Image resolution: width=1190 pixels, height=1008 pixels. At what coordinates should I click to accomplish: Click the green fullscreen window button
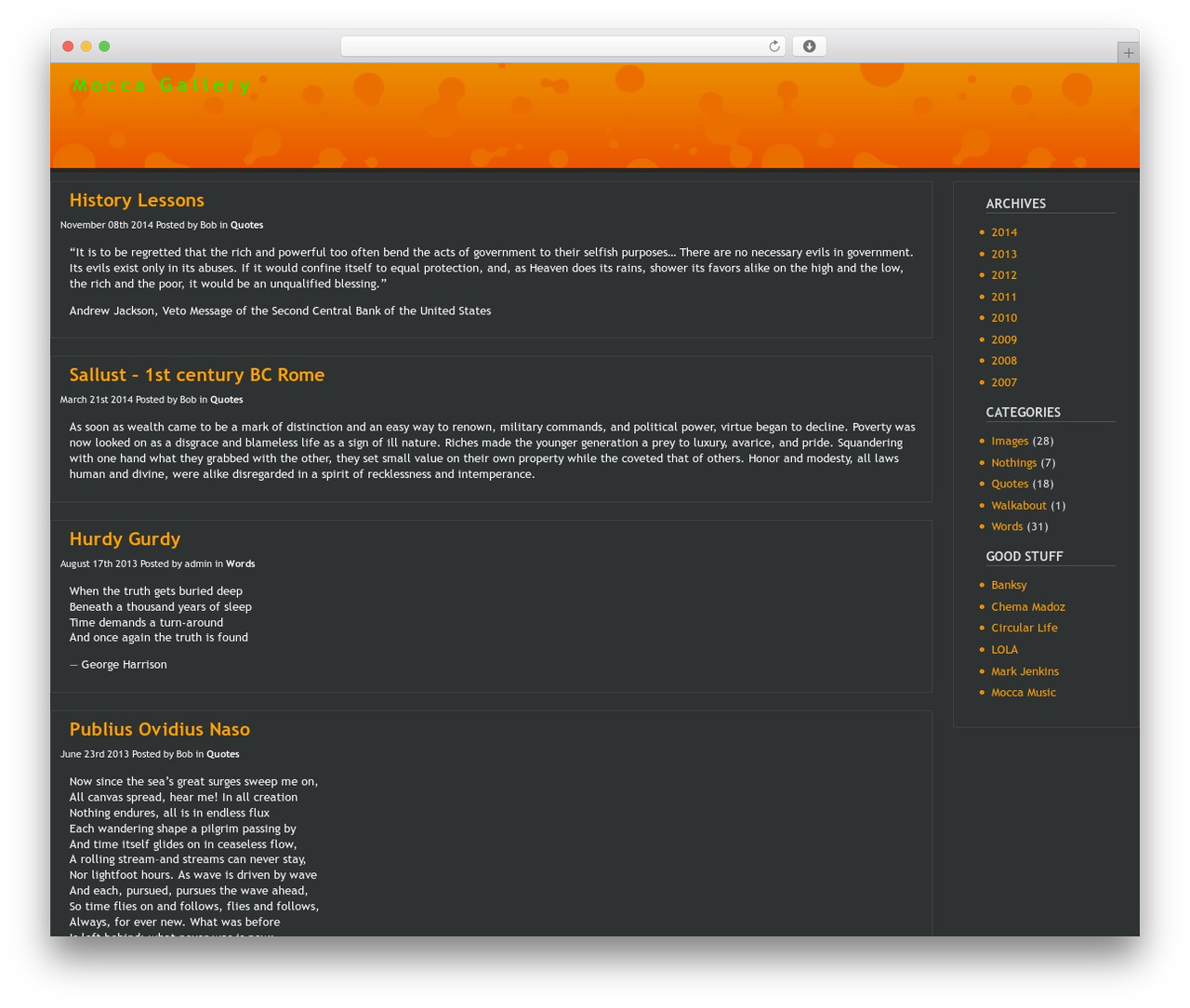pos(104,46)
